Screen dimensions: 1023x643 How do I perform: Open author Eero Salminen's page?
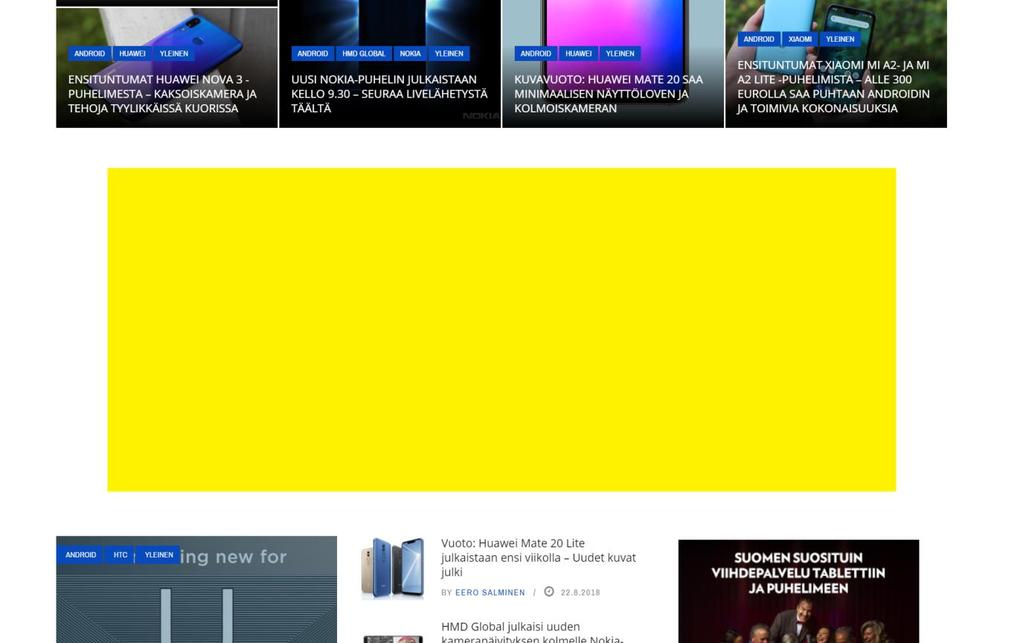click(490, 593)
